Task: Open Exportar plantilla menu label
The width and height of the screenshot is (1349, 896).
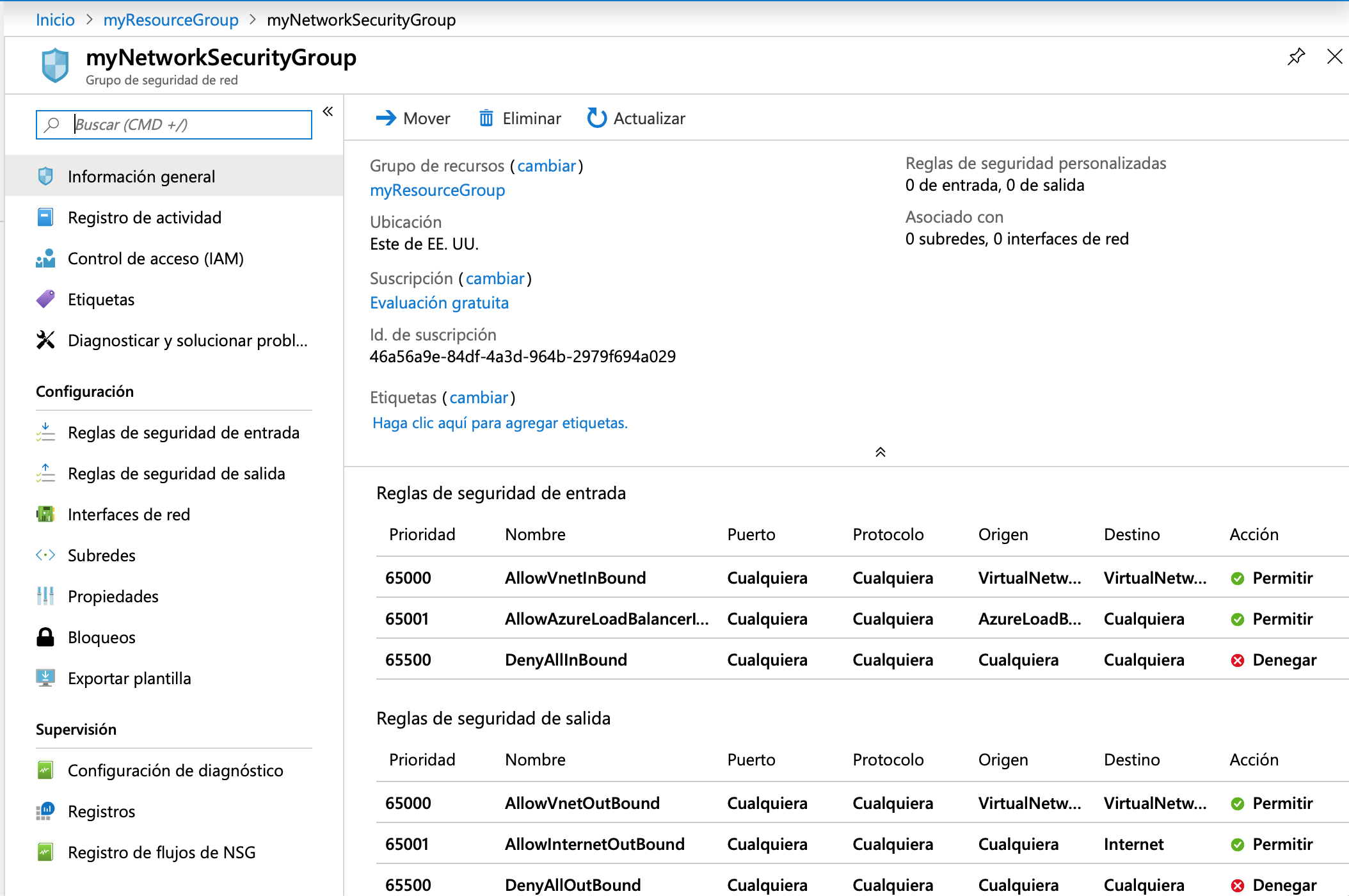Action: point(129,678)
